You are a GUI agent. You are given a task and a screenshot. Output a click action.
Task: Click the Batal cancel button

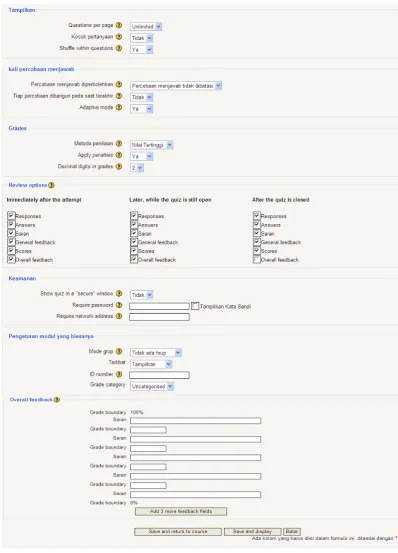pyautogui.click(x=292, y=531)
